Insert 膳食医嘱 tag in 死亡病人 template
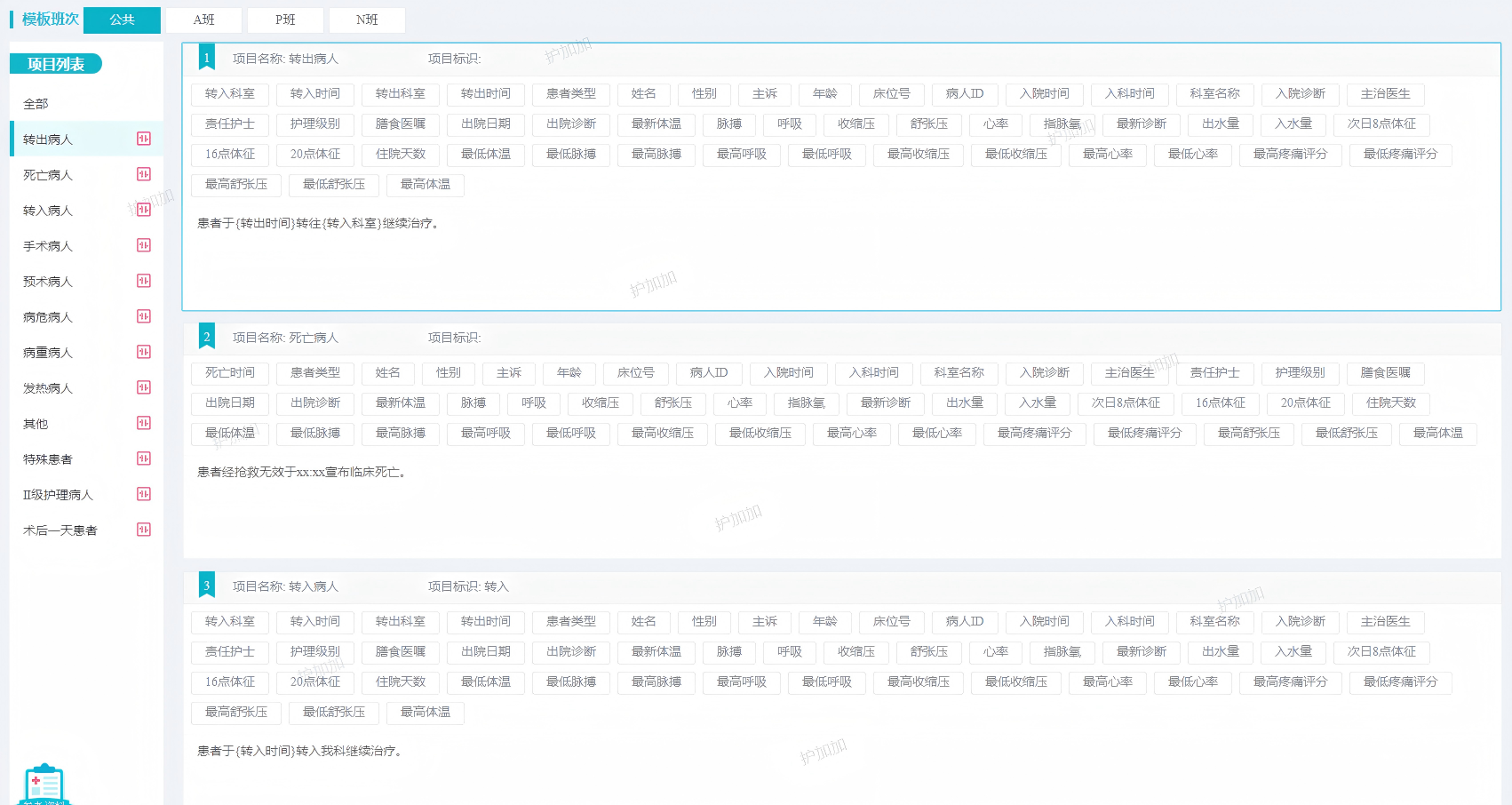The image size is (1512, 805). (1386, 373)
